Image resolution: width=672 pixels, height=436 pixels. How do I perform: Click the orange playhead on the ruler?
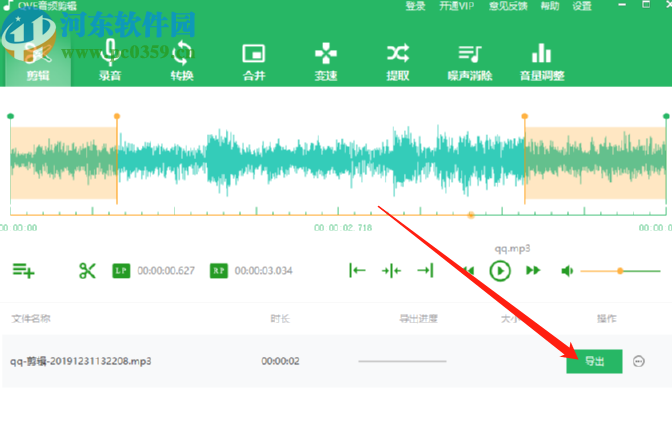(471, 215)
